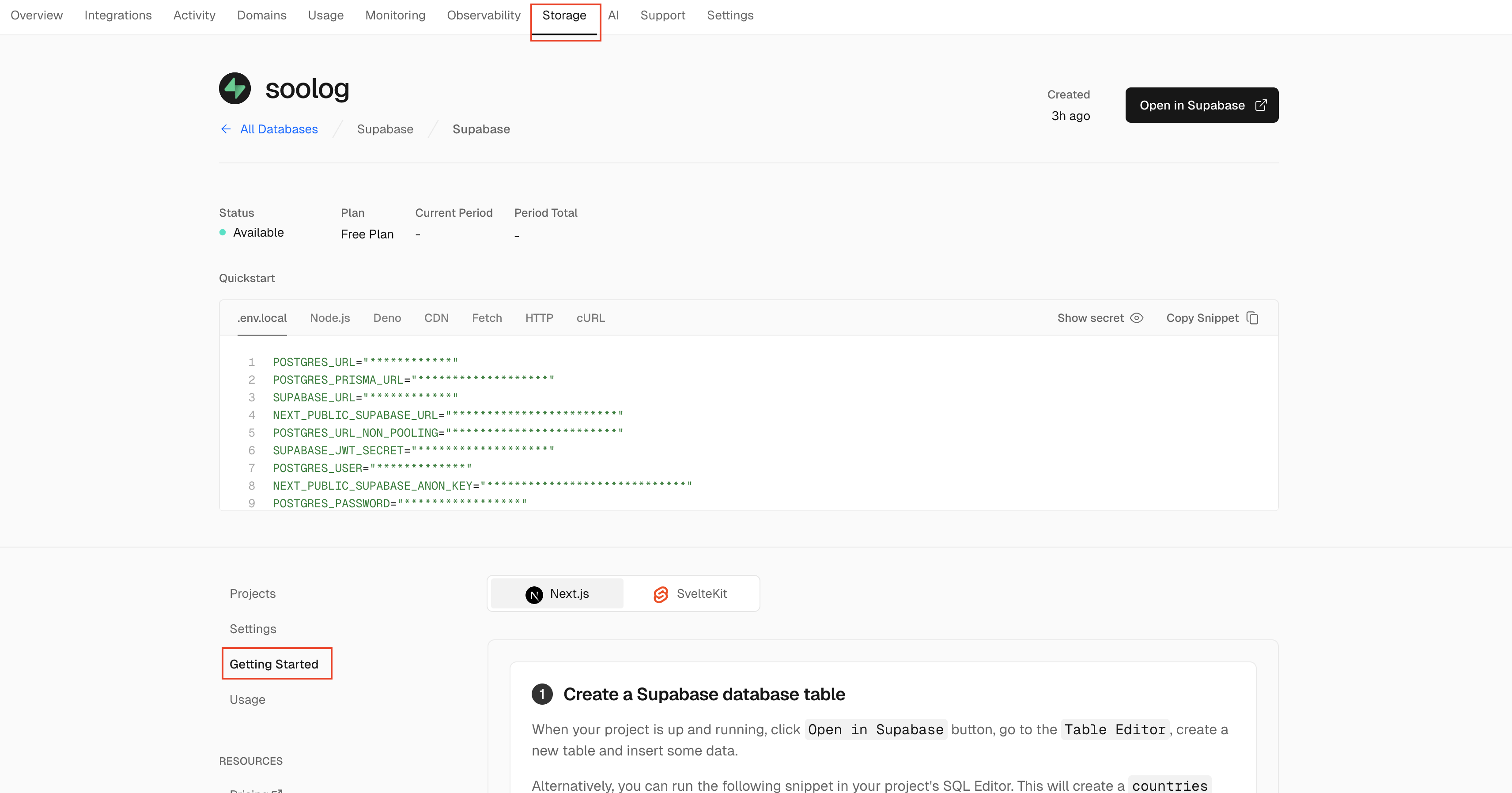Switch to the Node.js snippet tab
Screen dimensions: 1512x793
tap(330, 318)
